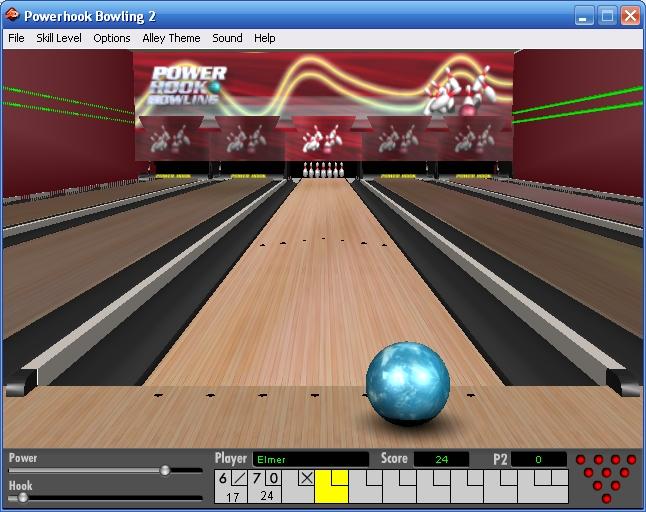Click the app icon in title bar

click(x=12, y=16)
